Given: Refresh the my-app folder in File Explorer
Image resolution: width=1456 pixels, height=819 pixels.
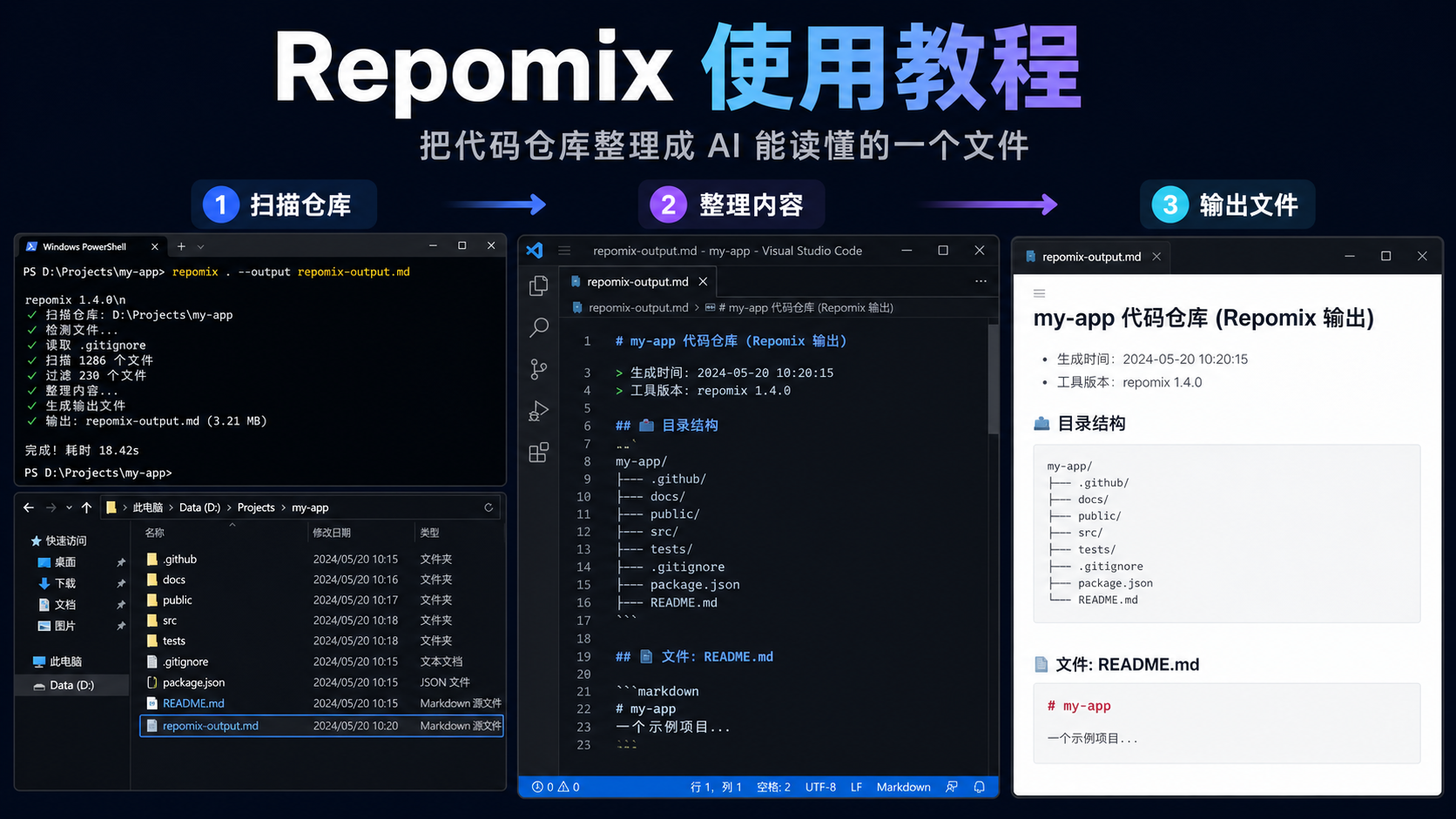Looking at the screenshot, I should (x=489, y=507).
